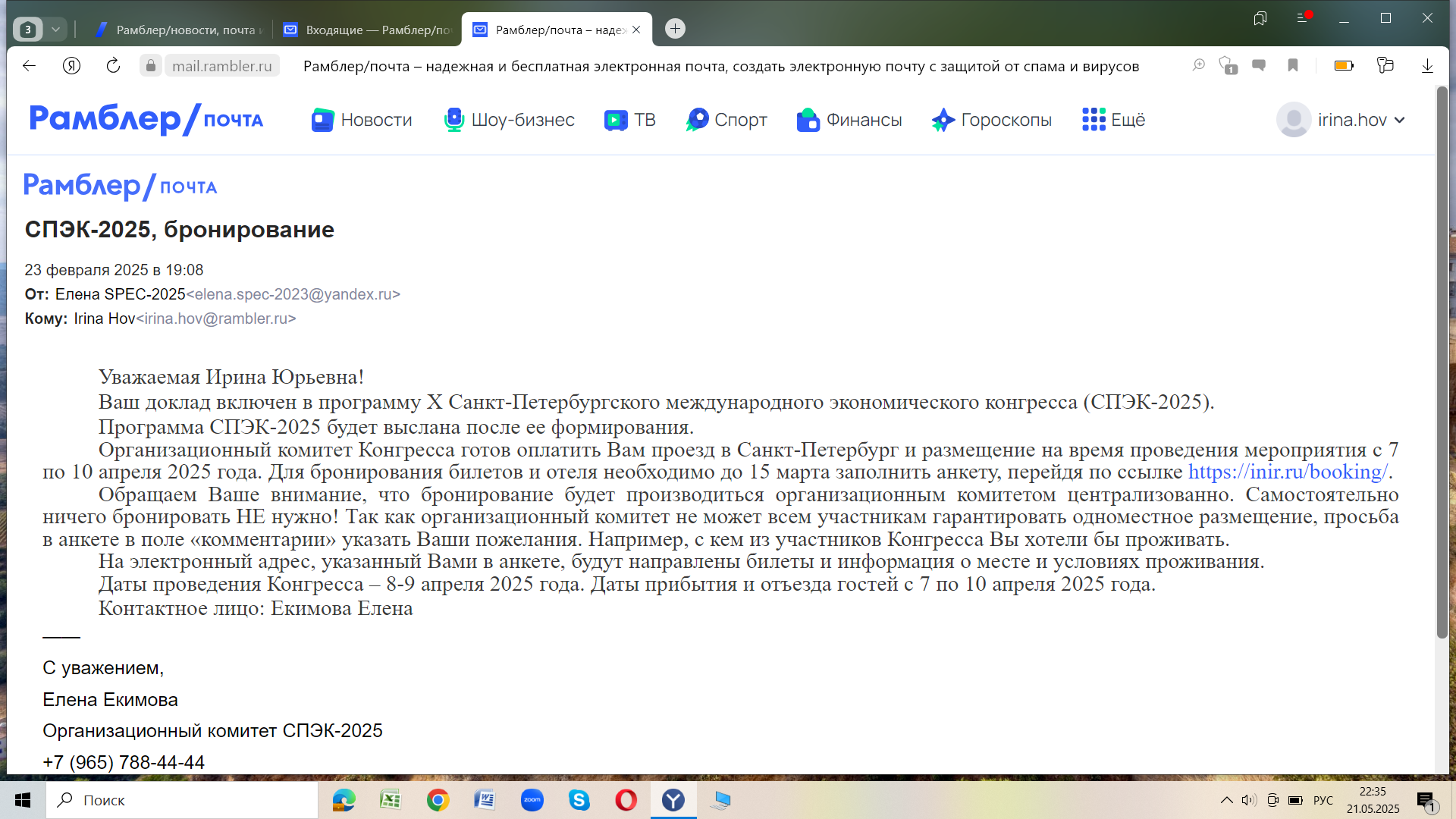Switch to the Входящие — Рамблер/почта tab
Screen dimensions: 1456x819
click(367, 30)
